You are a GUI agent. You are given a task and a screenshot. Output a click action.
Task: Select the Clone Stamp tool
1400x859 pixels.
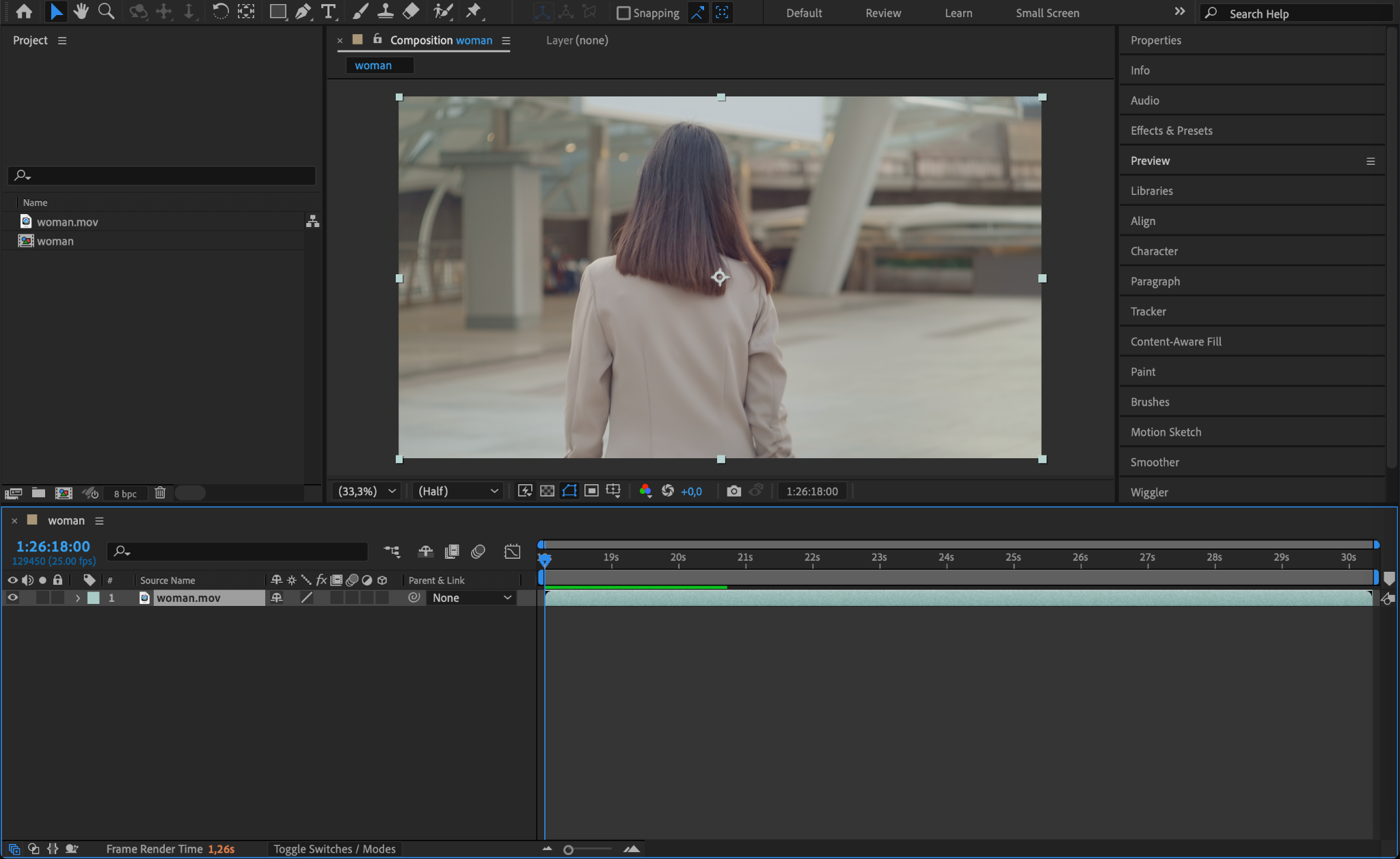386,12
